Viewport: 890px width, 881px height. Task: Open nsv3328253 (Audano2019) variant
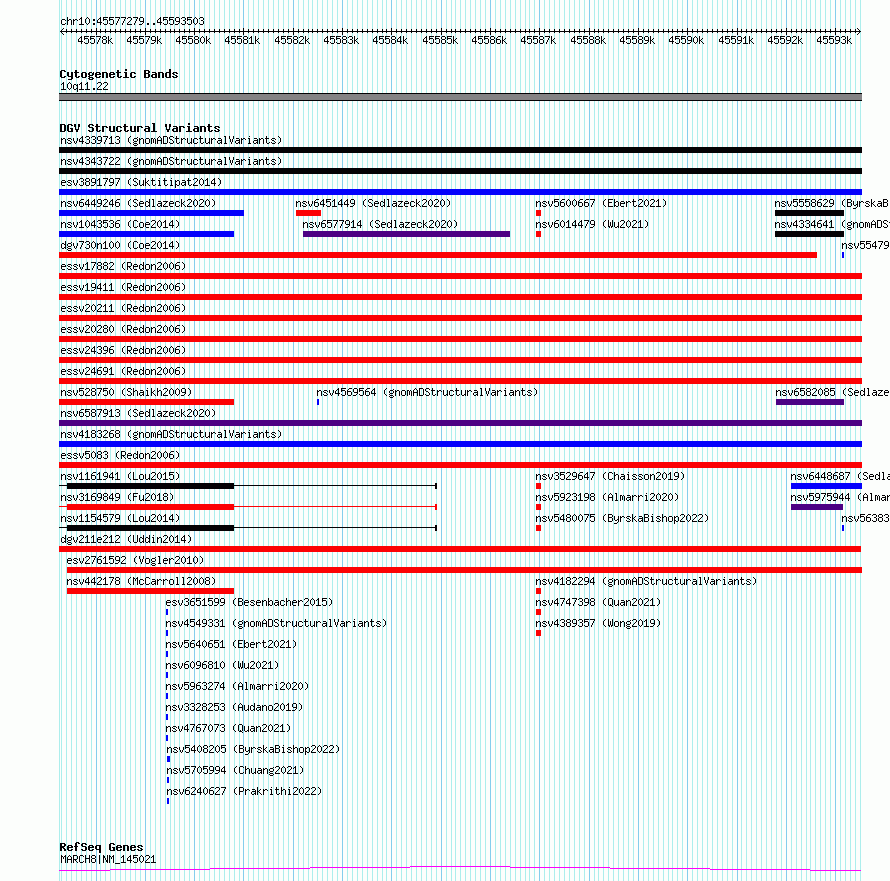(234, 707)
